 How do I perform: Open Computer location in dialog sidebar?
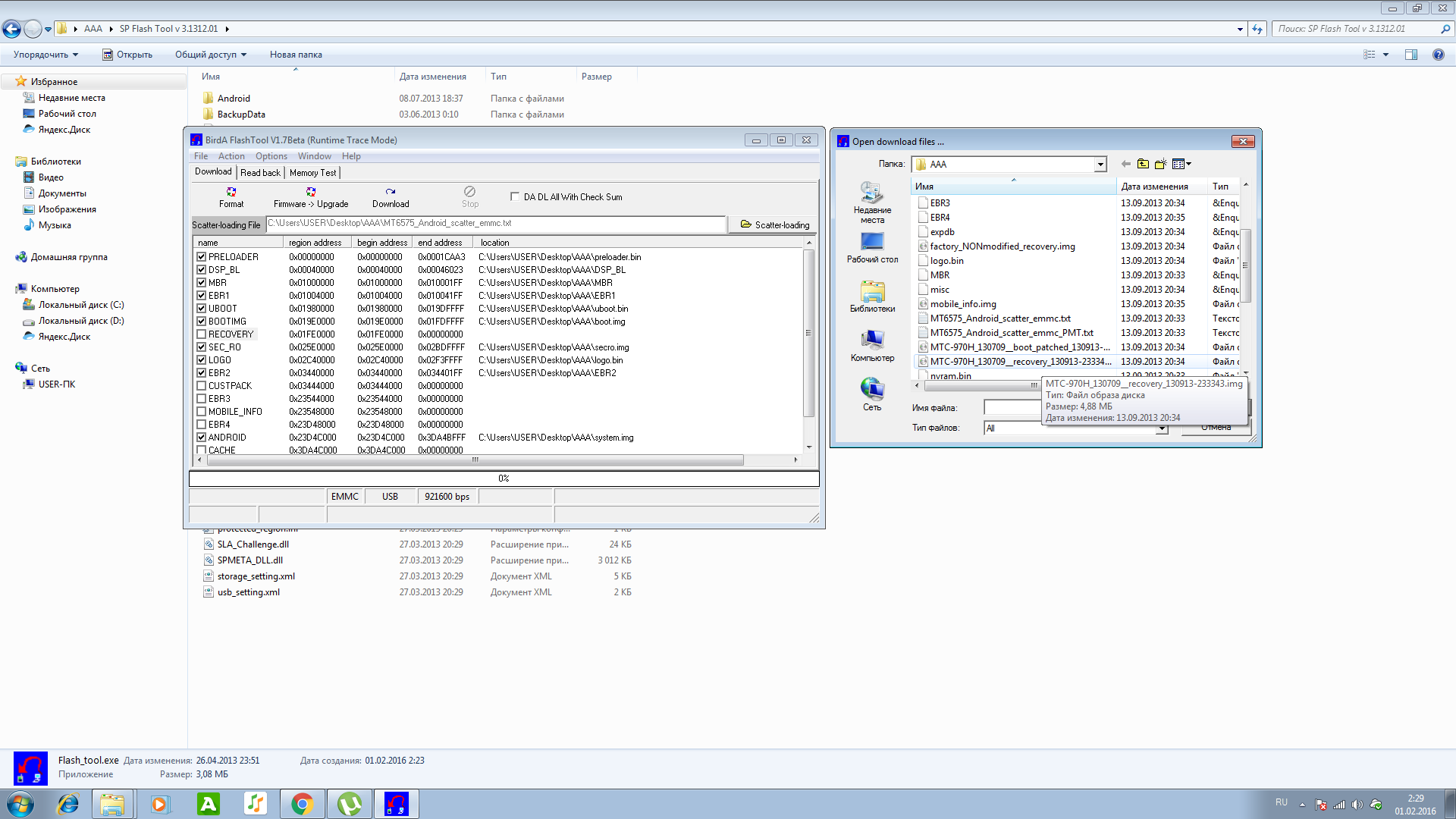[x=872, y=345]
